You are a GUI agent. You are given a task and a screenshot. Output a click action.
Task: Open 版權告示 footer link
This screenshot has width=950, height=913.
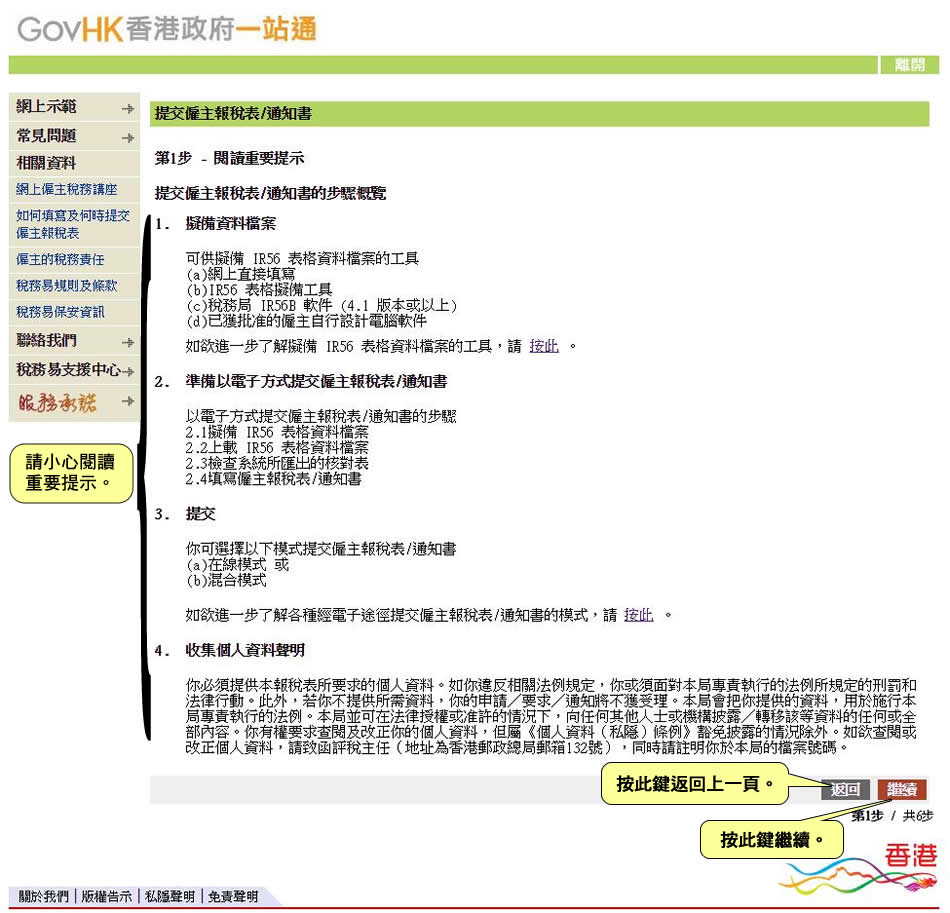click(107, 896)
